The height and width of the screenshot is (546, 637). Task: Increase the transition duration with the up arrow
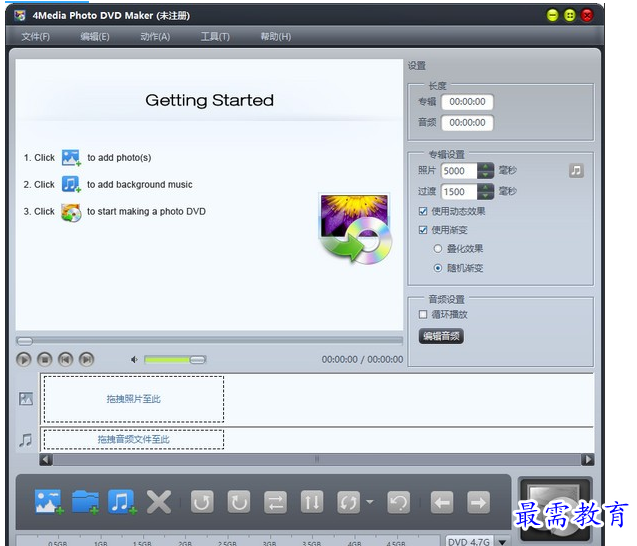pyautogui.click(x=485, y=187)
